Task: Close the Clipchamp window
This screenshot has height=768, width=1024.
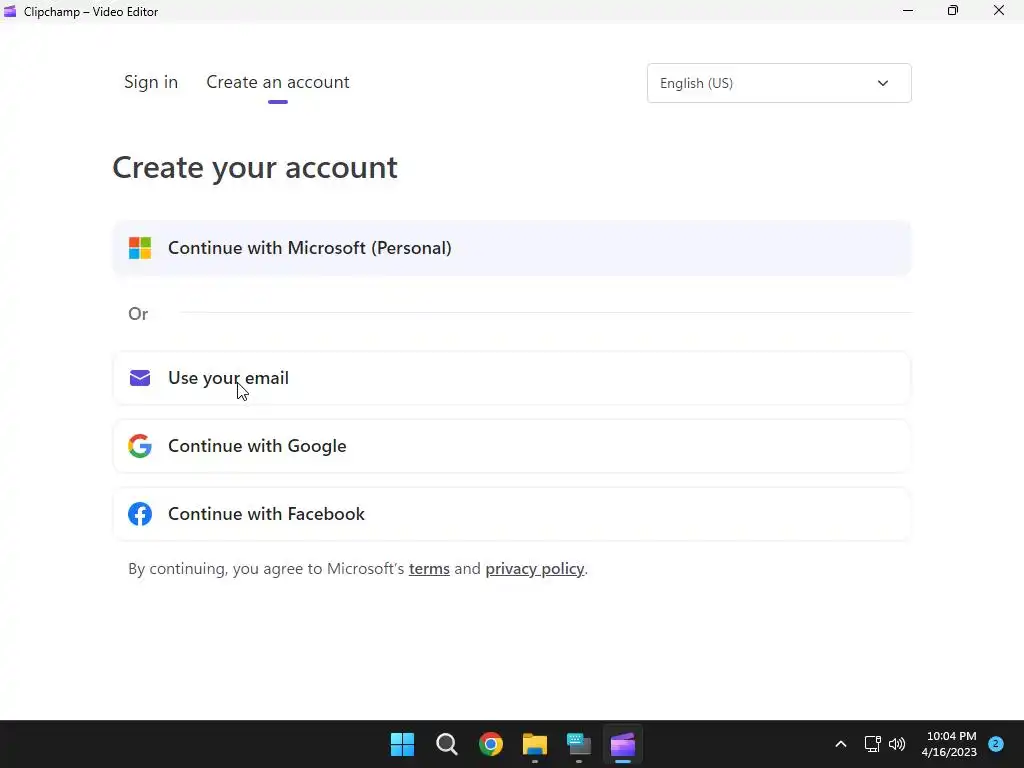Action: [999, 10]
